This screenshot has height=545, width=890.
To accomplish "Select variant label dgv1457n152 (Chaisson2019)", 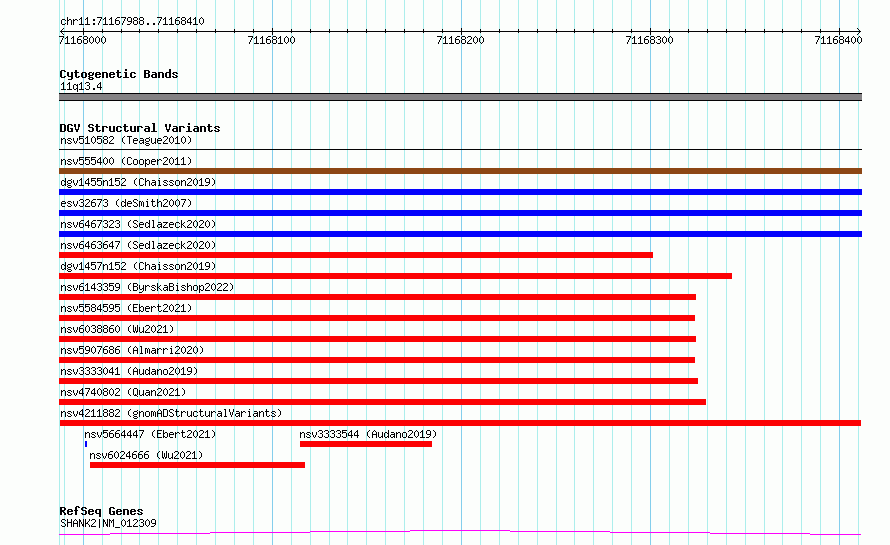I will click(138, 266).
